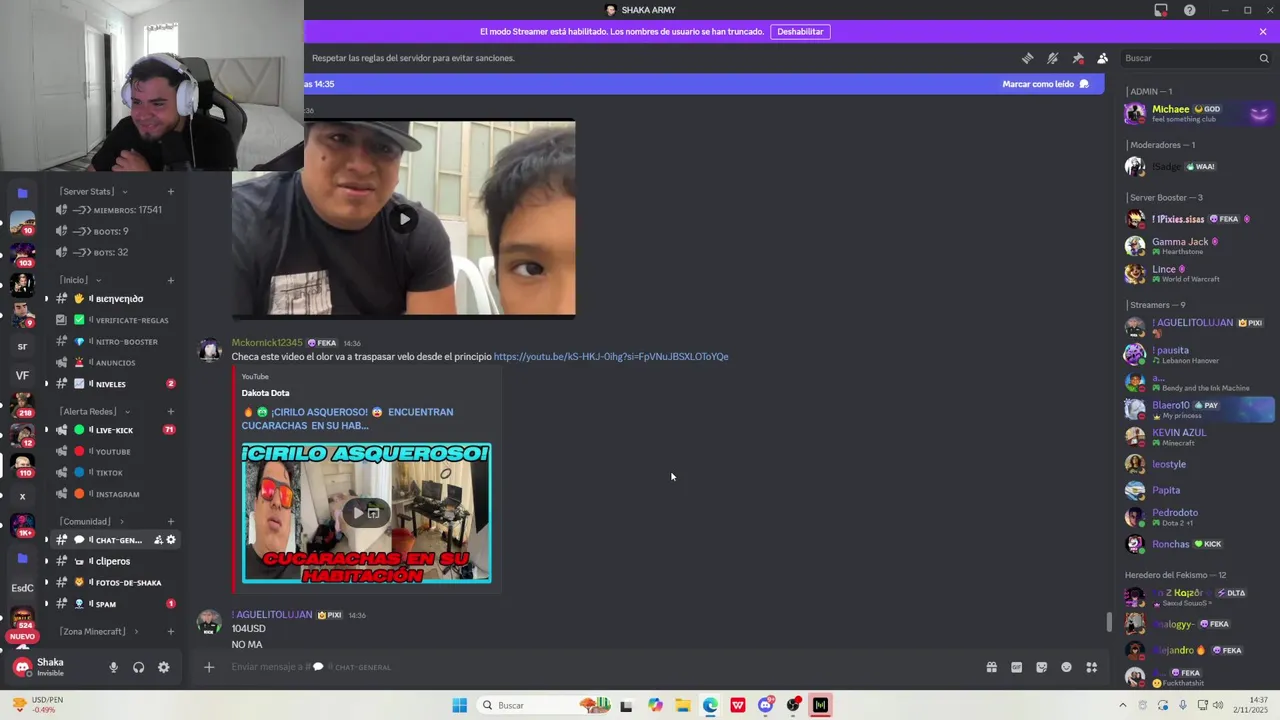Image resolution: width=1280 pixels, height=720 pixels.
Task: Expand threads arrow beside bienvenido channel
Action: (46, 299)
